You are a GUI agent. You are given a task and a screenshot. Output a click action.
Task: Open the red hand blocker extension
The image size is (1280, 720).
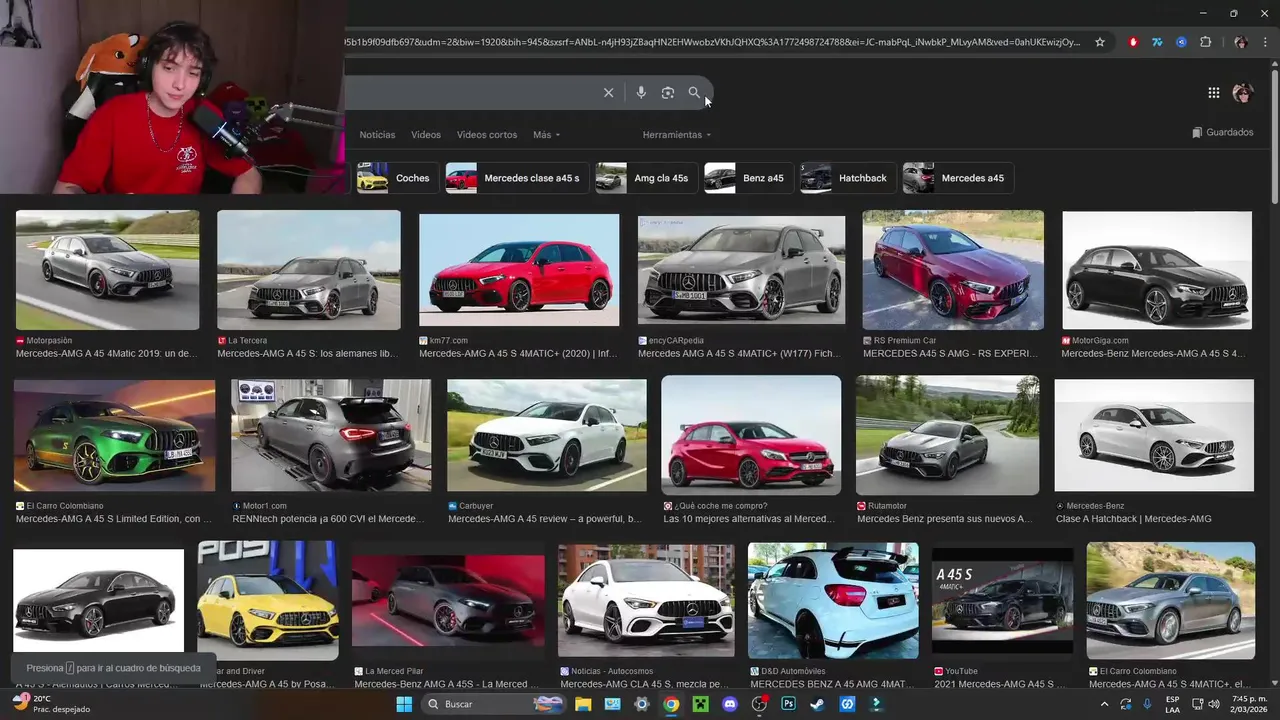tap(1133, 42)
